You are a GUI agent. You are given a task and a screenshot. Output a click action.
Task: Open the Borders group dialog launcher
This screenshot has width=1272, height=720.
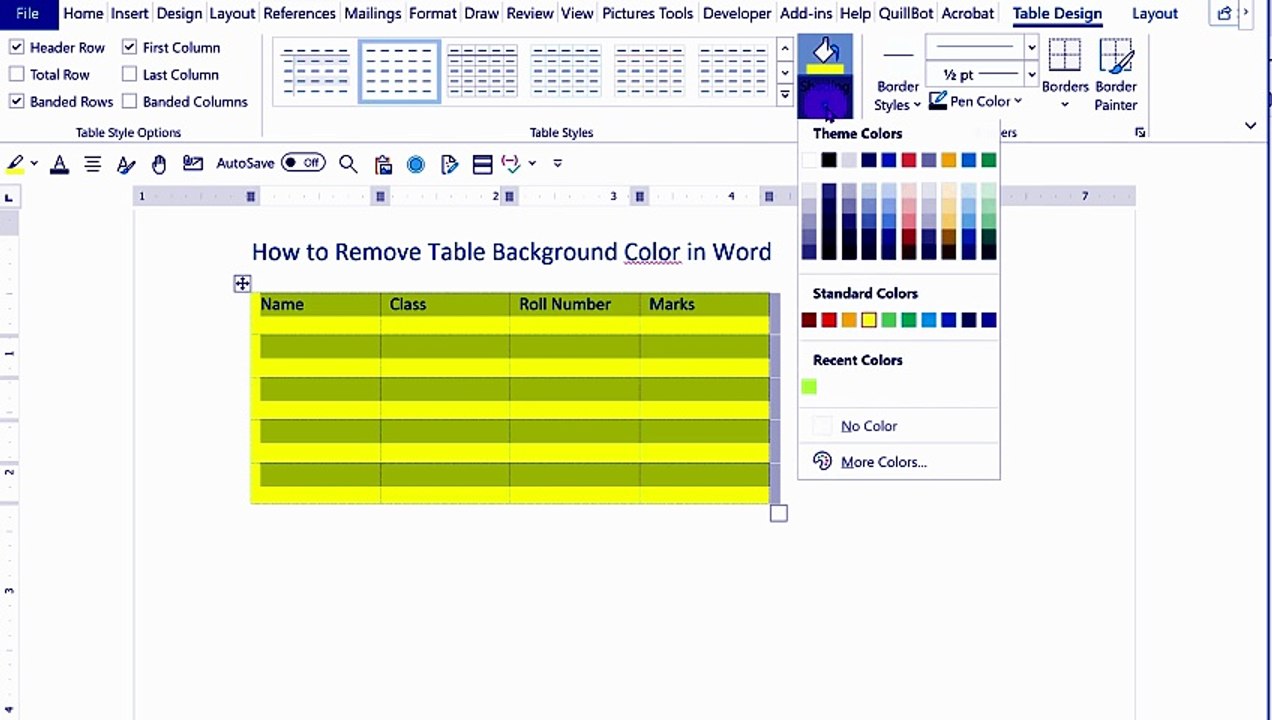(x=1140, y=132)
